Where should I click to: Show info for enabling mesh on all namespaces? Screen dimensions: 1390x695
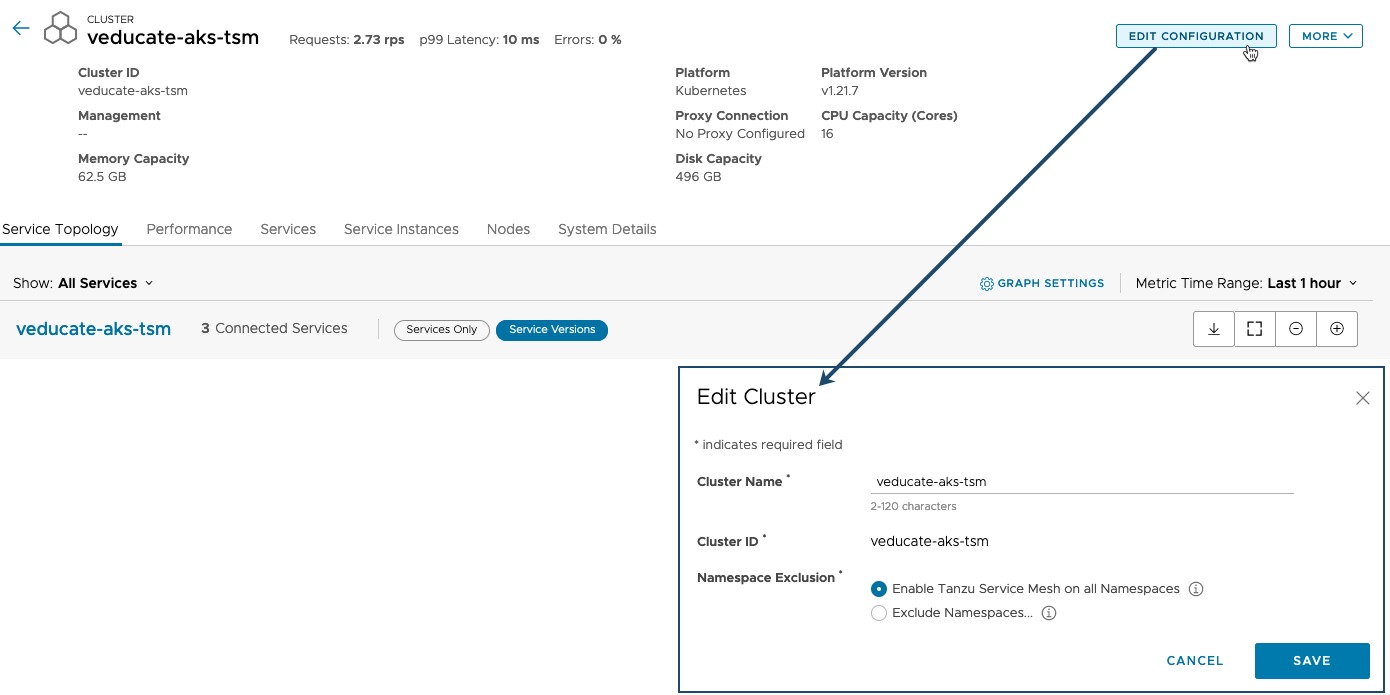pyautogui.click(x=1196, y=589)
